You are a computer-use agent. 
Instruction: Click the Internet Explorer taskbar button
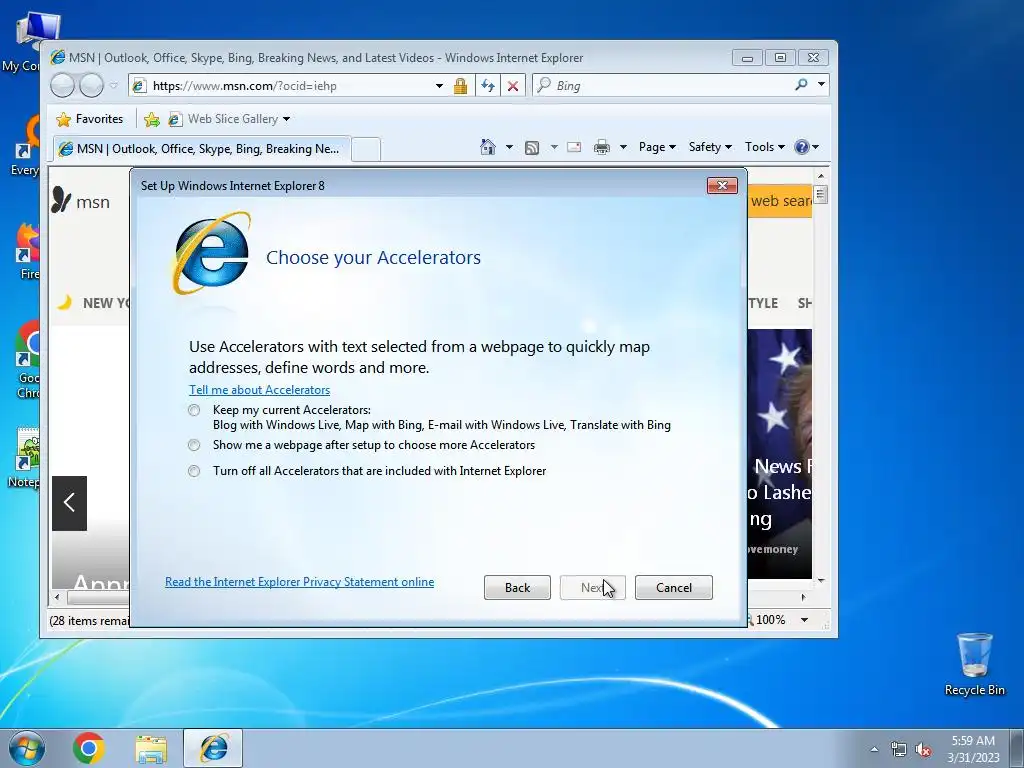point(214,748)
